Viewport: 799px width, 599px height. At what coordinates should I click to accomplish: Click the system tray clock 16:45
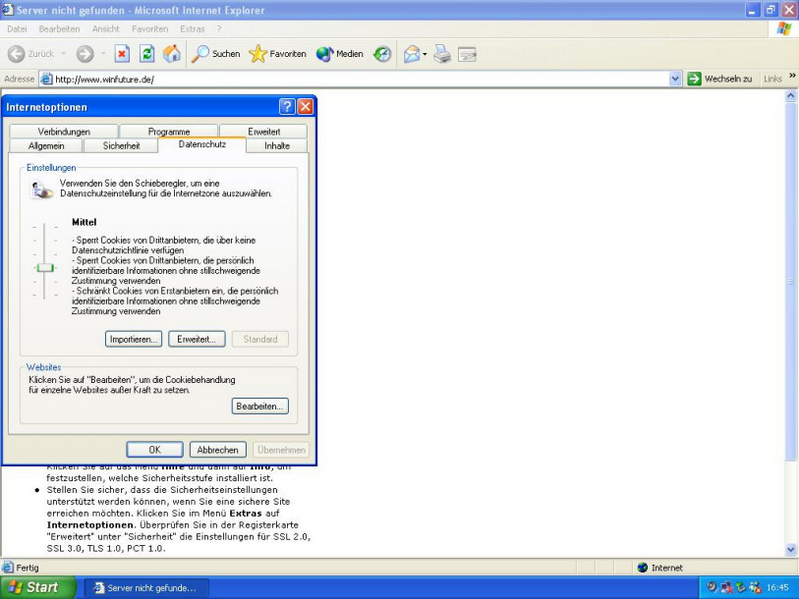click(x=778, y=588)
